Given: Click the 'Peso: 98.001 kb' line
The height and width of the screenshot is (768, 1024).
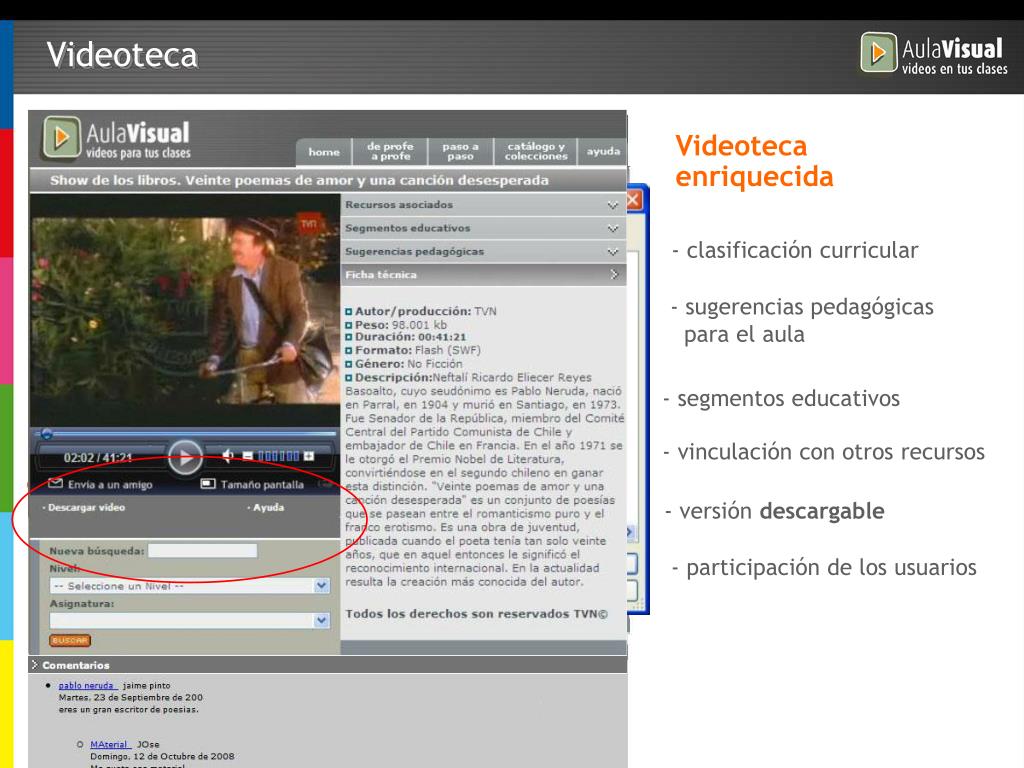Looking at the screenshot, I should click(396, 325).
